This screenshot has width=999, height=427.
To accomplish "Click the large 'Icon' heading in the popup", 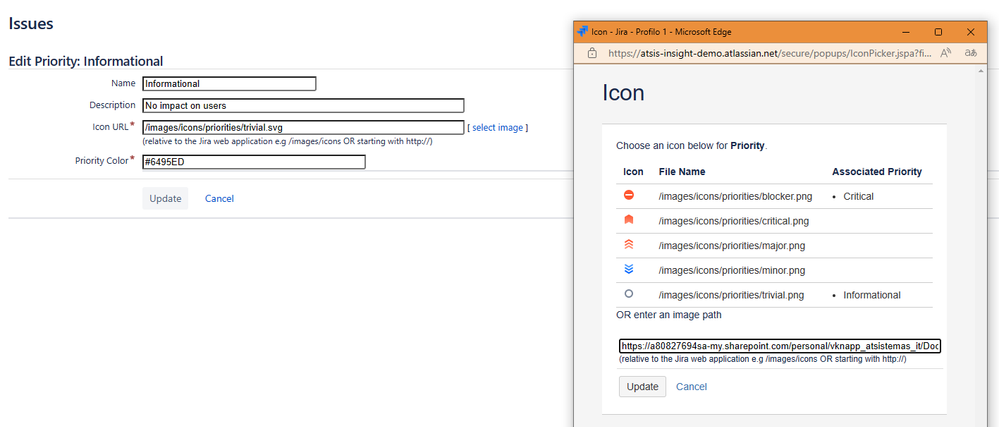I will coord(623,93).
